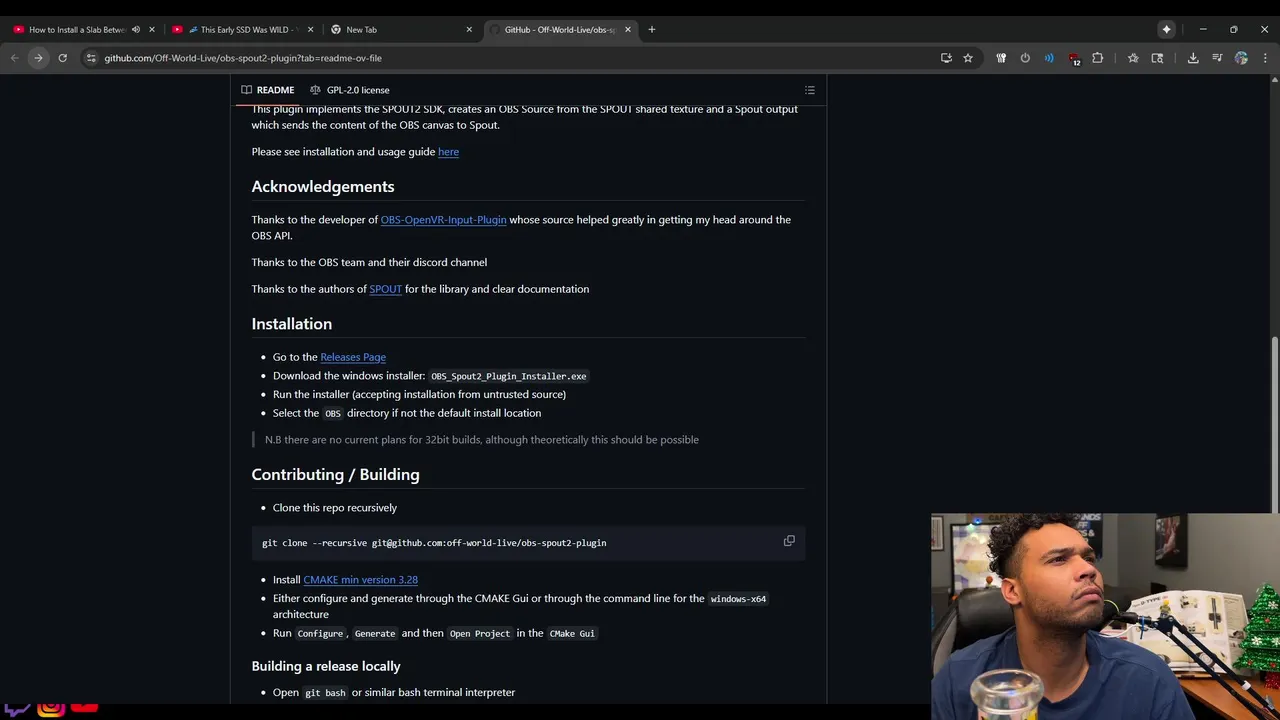Viewport: 1280px width, 720px height.
Task: Click the 'Generate' code label
Action: pos(375,633)
